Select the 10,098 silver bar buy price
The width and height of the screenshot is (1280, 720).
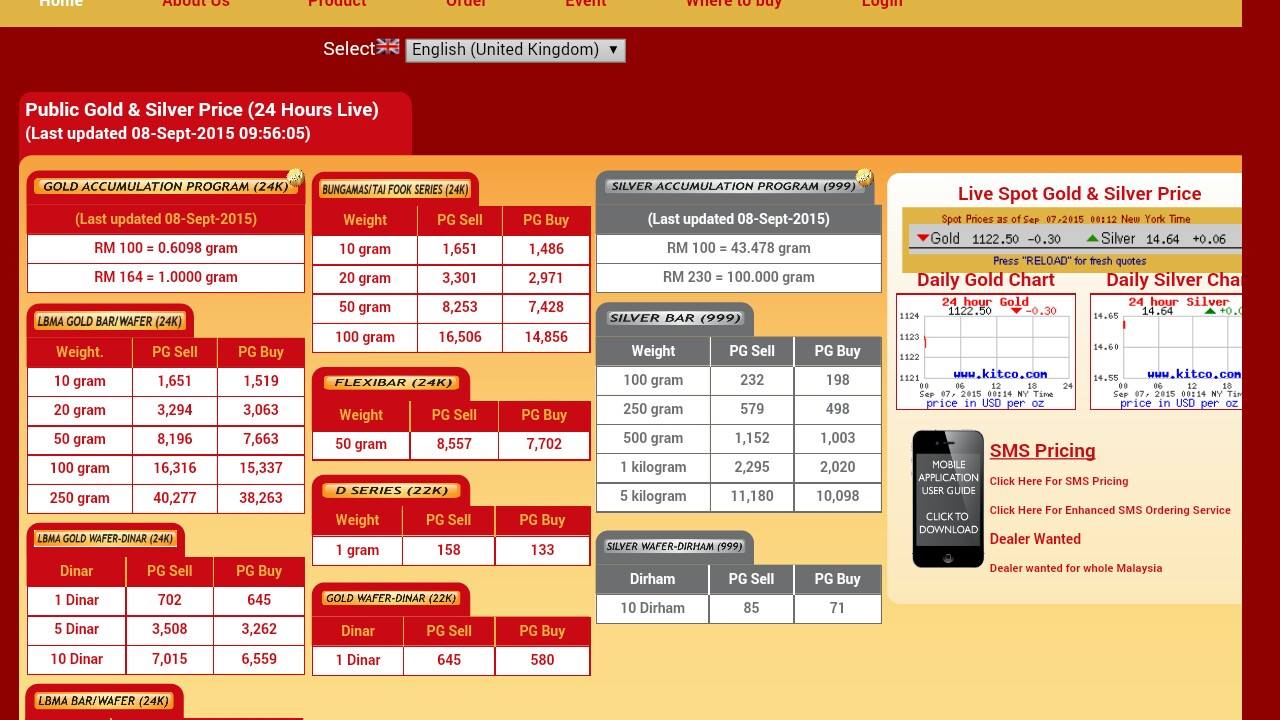pos(838,496)
